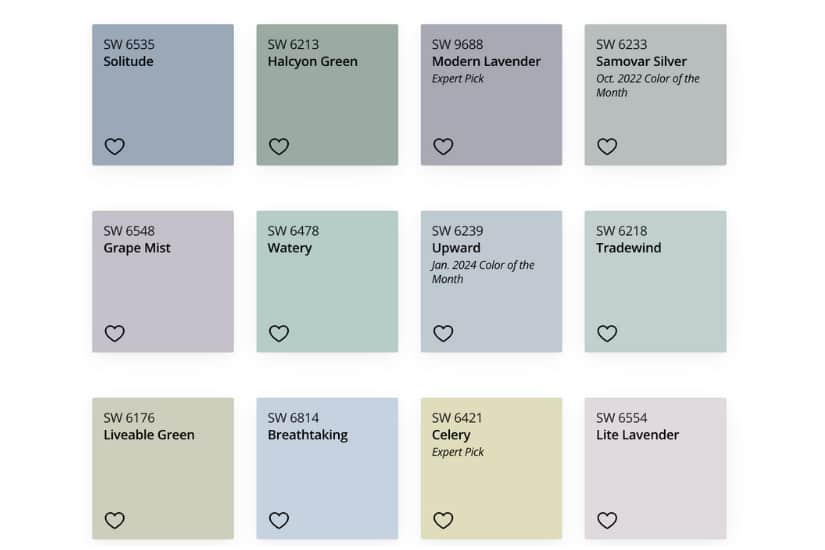Viewport: 825px width, 550px height.
Task: Click "Oct. 2022 Color of the Month" label
Action: (x=647, y=86)
